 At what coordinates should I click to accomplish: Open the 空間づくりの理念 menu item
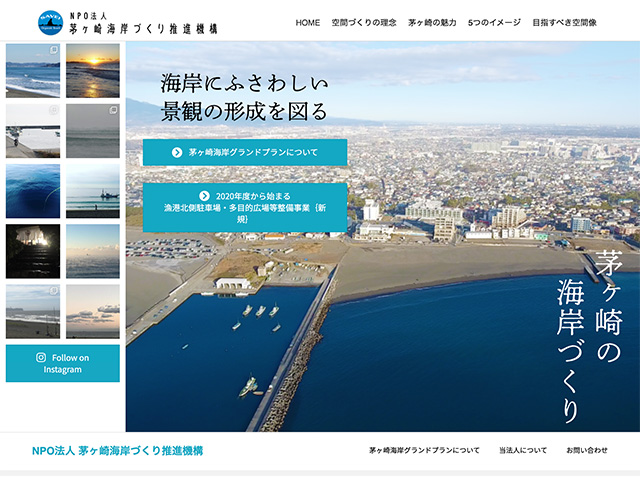pos(364,23)
